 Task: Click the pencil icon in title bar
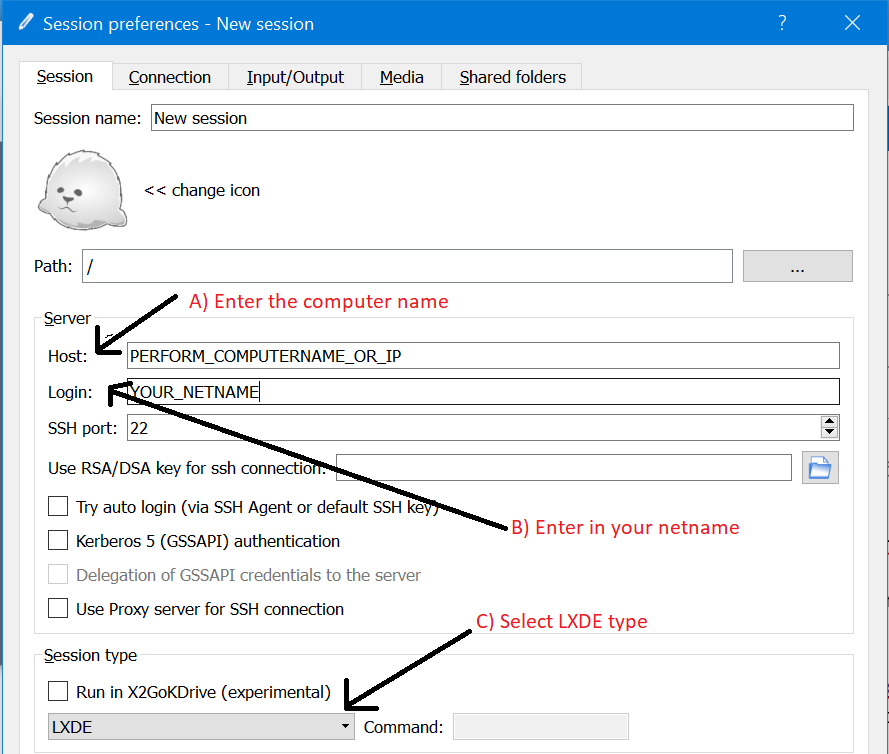pyautogui.click(x=25, y=23)
